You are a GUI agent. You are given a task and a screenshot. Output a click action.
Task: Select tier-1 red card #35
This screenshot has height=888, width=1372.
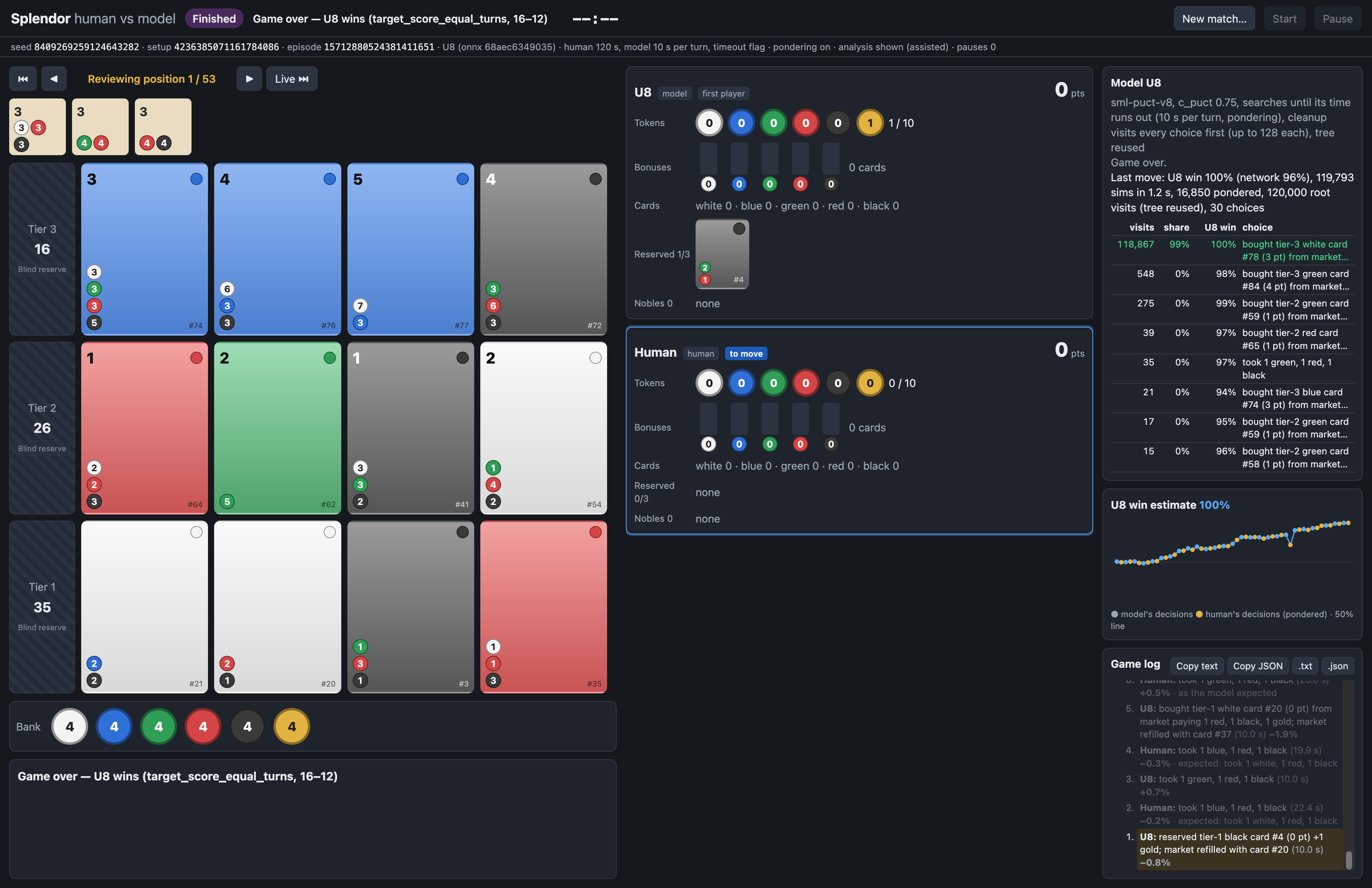click(x=544, y=607)
